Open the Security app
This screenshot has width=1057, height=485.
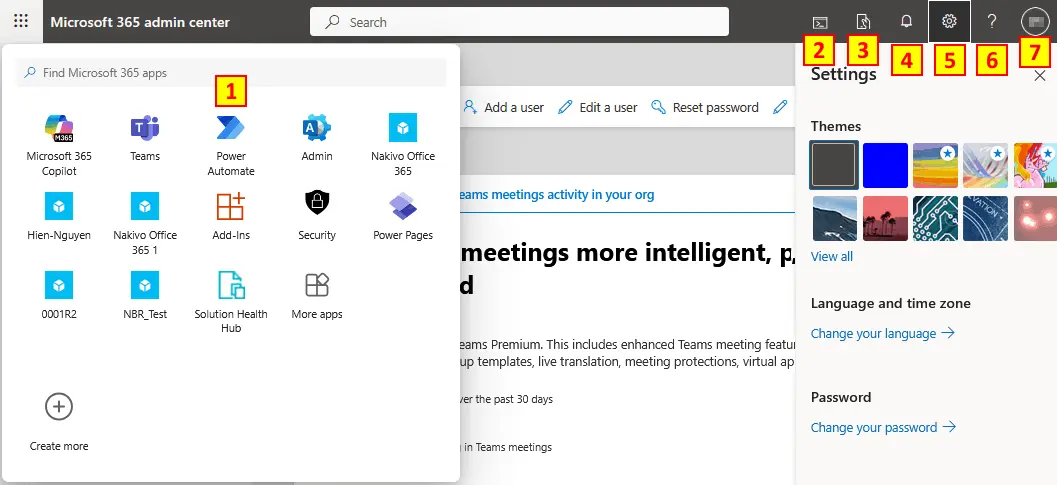click(x=317, y=217)
